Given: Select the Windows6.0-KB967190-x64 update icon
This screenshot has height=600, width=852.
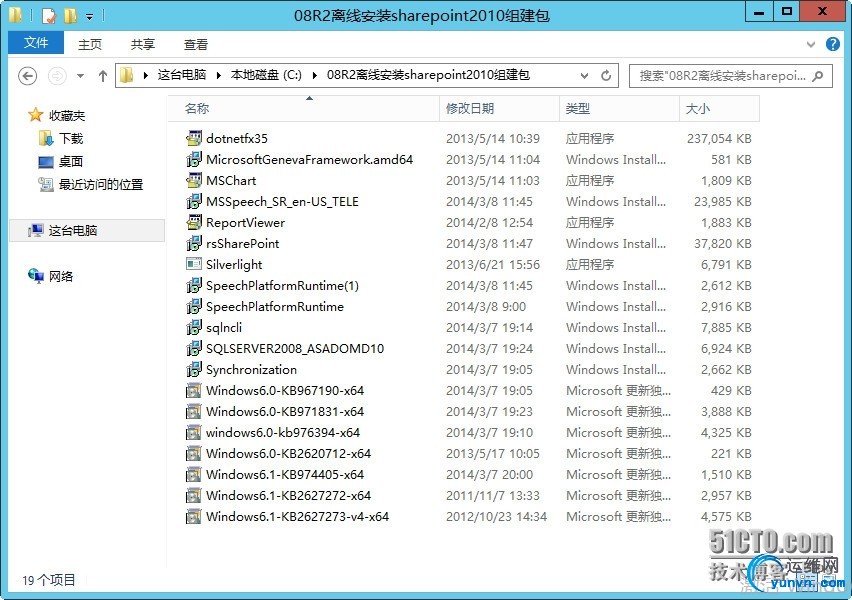Looking at the screenshot, I should pyautogui.click(x=194, y=390).
